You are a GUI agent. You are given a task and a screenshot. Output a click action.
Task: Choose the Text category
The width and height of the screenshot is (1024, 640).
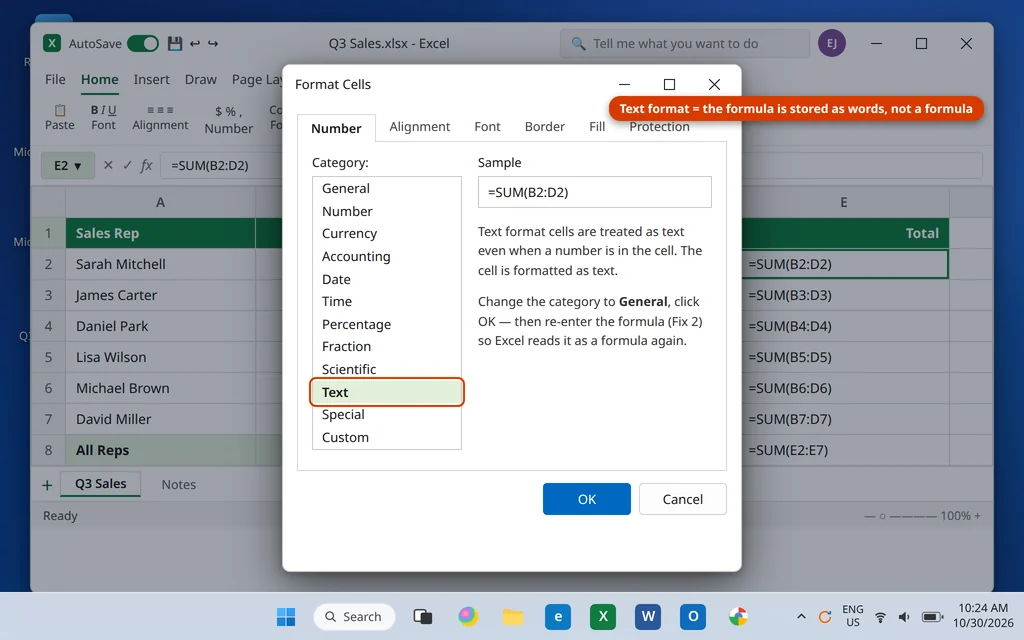click(387, 392)
